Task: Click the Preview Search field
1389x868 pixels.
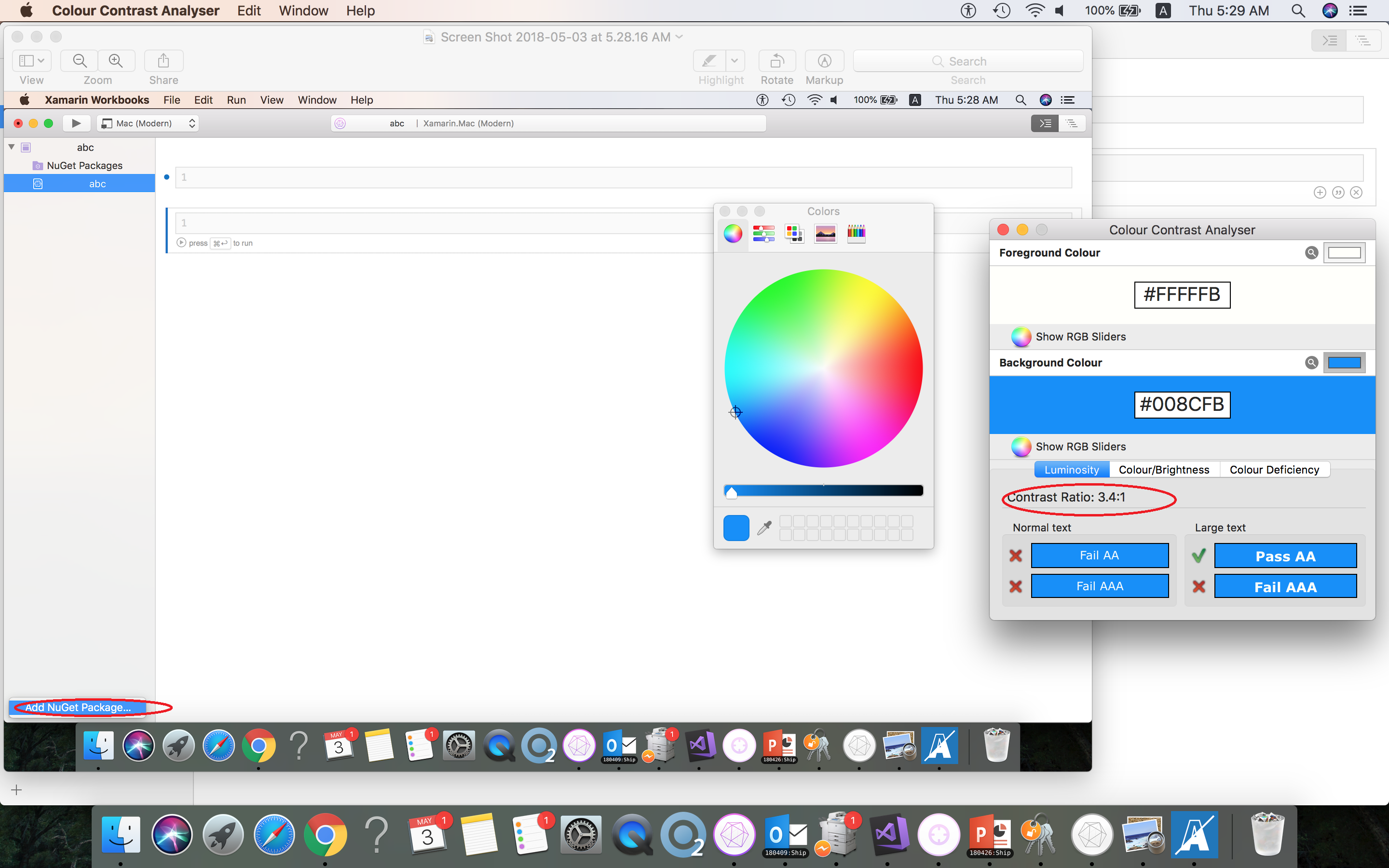Action: click(967, 61)
